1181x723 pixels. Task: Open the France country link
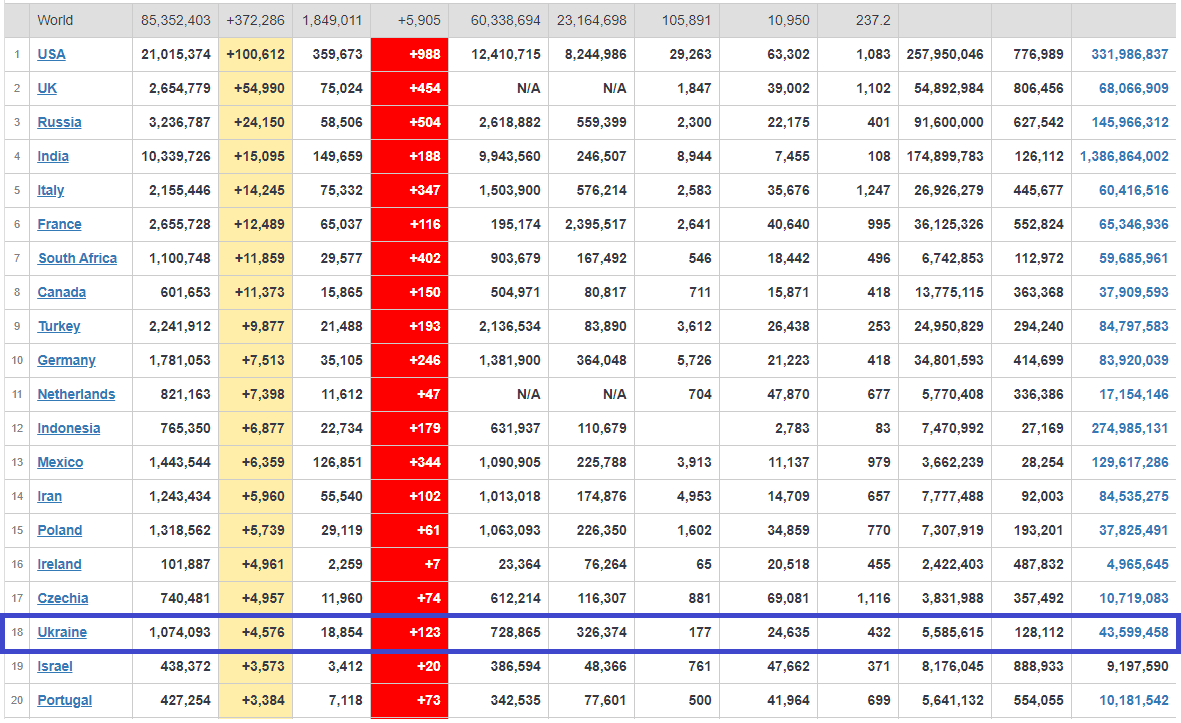(59, 224)
